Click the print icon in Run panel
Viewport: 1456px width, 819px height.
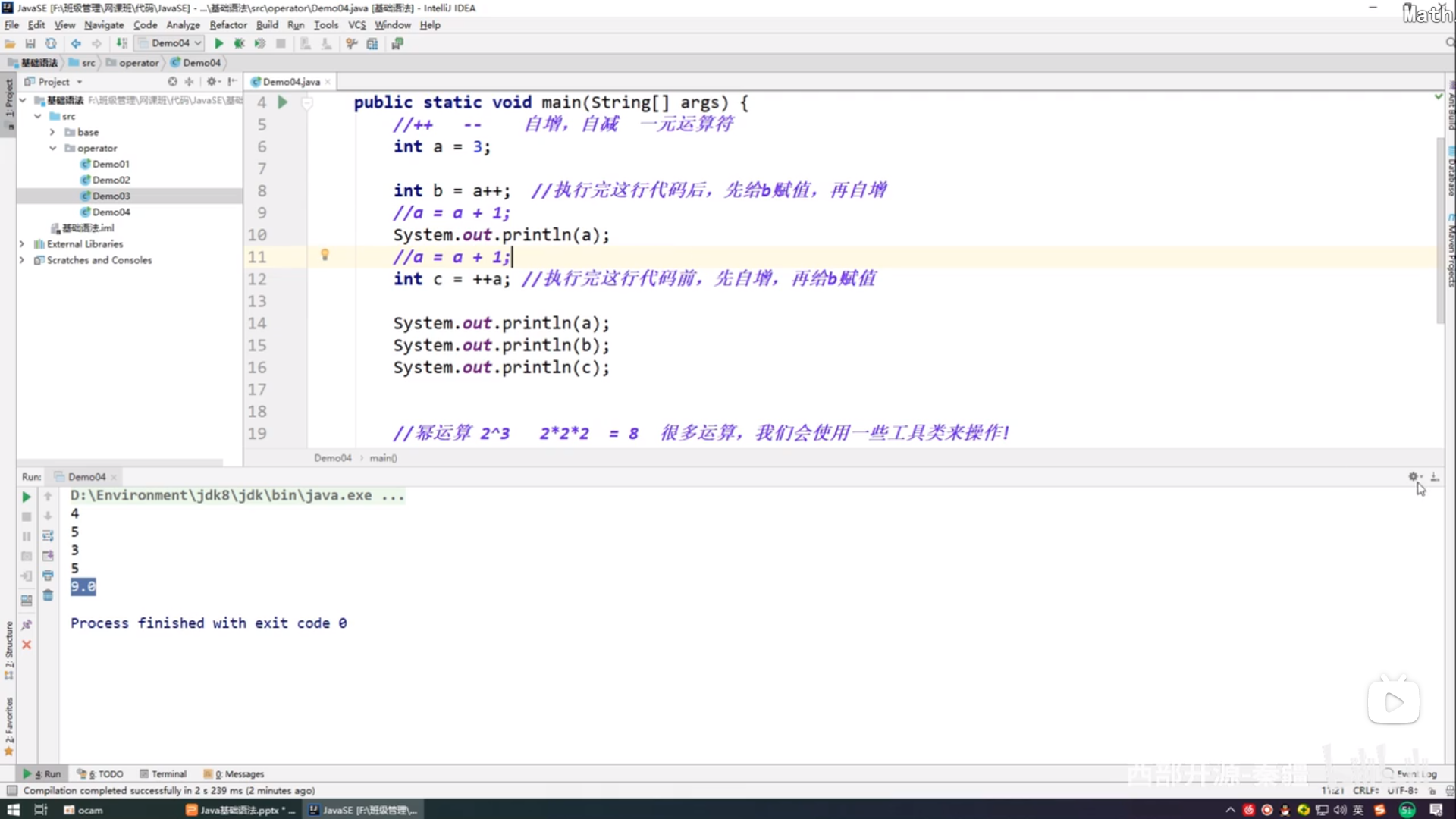(x=48, y=576)
